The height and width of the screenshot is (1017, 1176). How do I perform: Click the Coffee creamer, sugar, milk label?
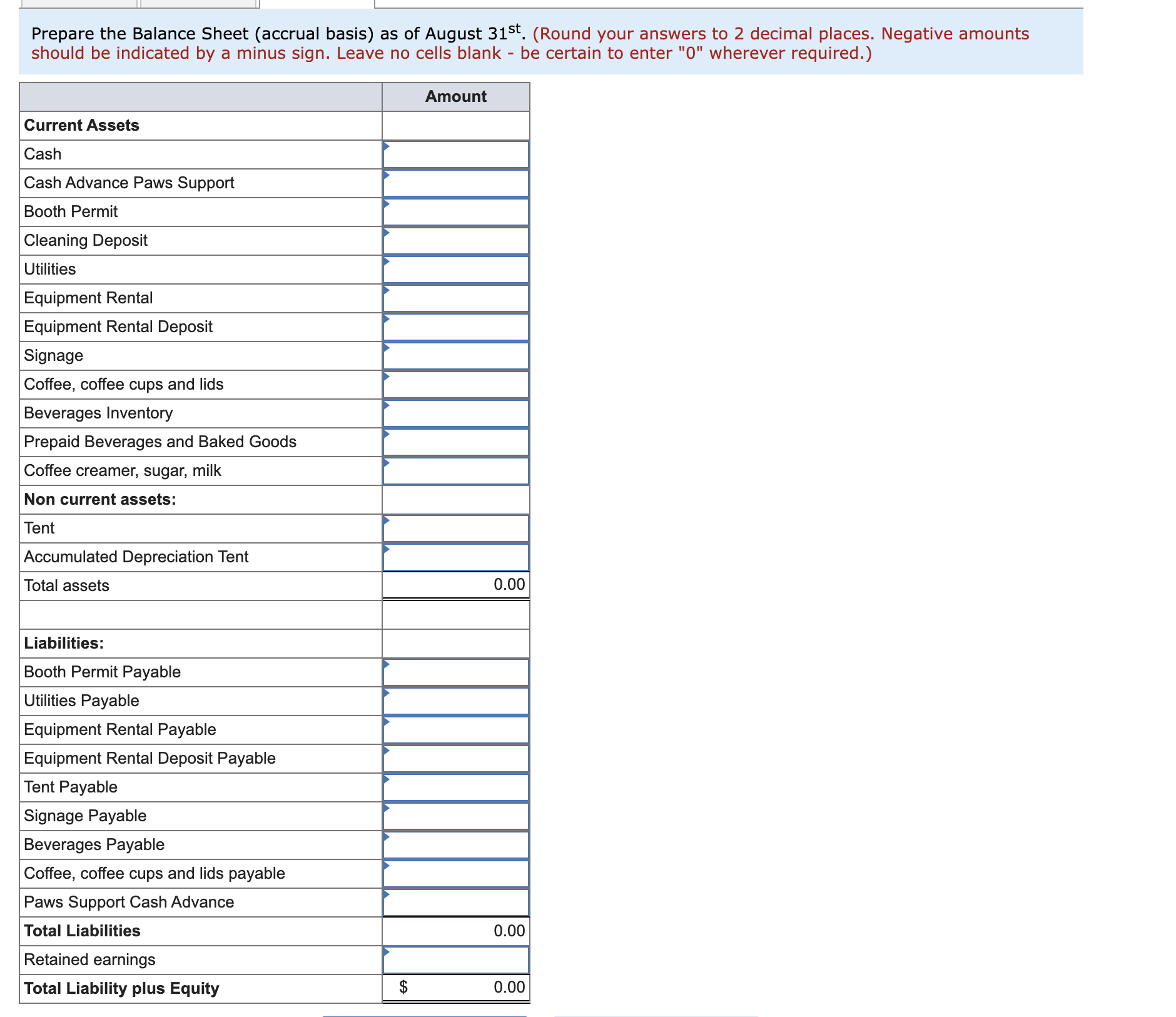pyautogui.click(x=123, y=470)
